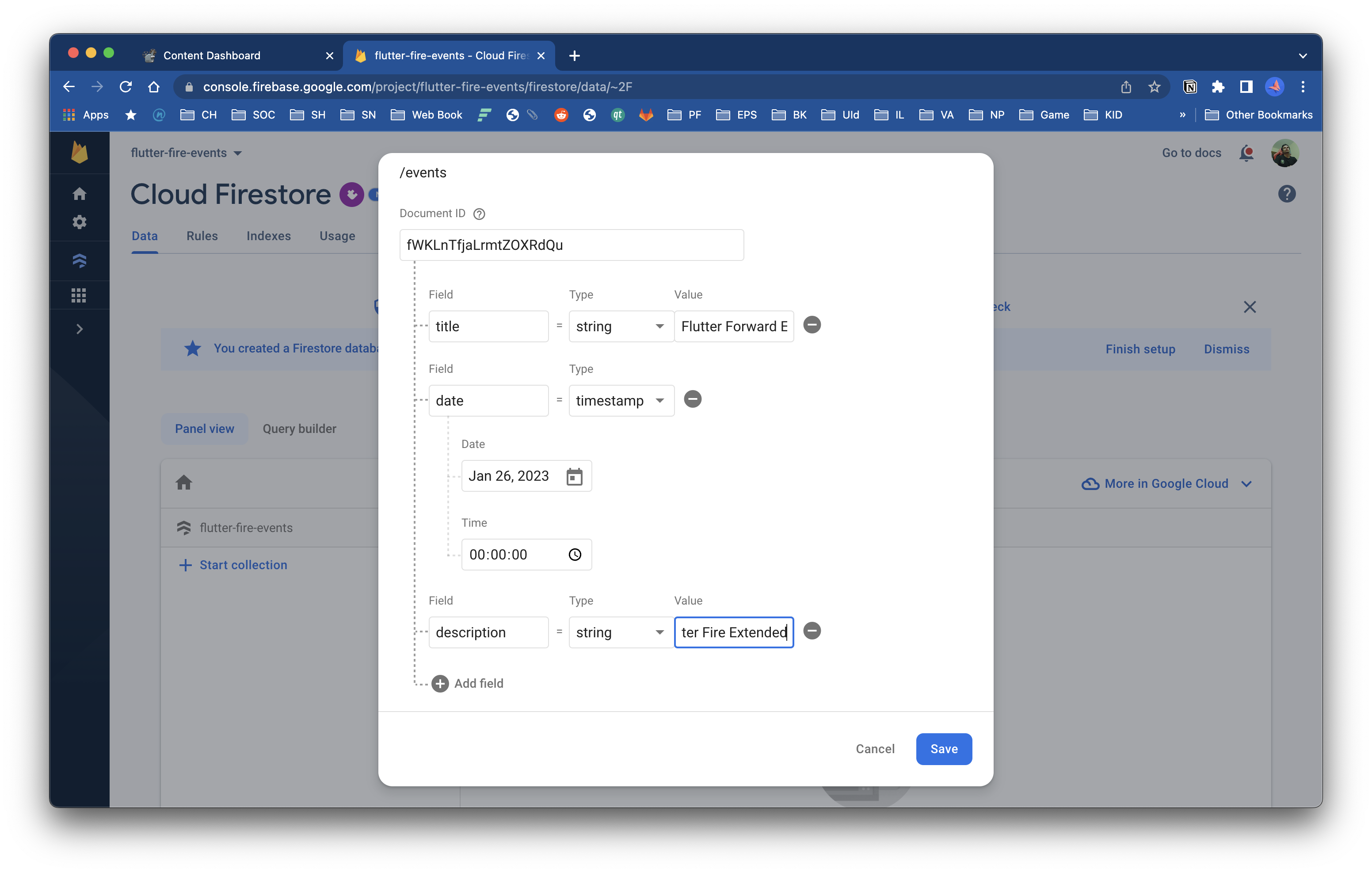This screenshot has height=873, width=1372.
Task: Open the share page icon in address bar
Action: pyautogui.click(x=1126, y=87)
